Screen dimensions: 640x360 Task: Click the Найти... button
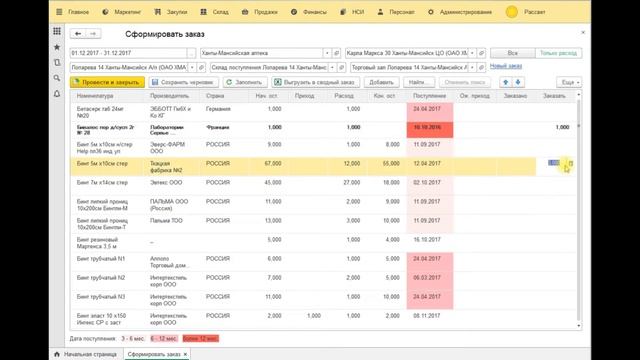click(x=419, y=82)
